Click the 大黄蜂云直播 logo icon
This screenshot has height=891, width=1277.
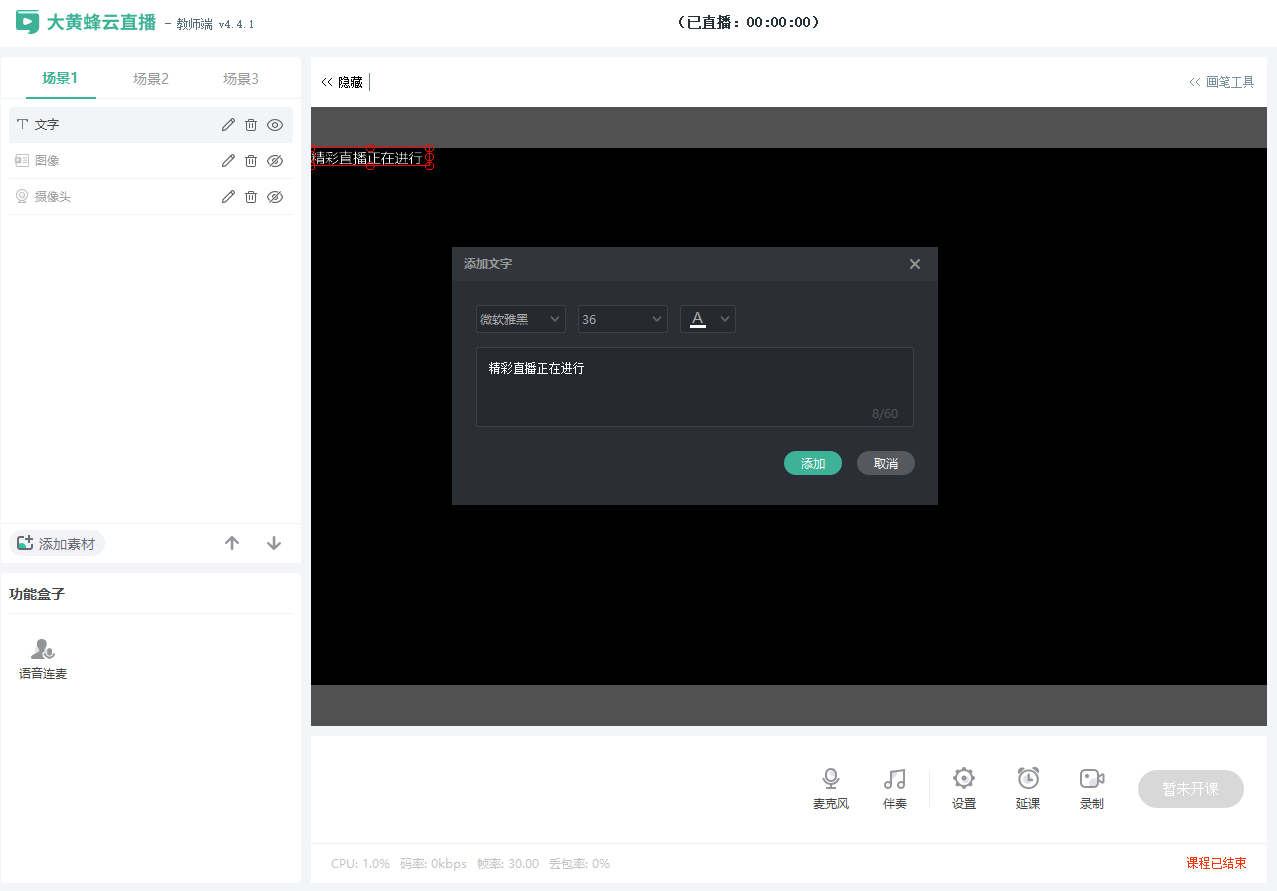point(27,22)
